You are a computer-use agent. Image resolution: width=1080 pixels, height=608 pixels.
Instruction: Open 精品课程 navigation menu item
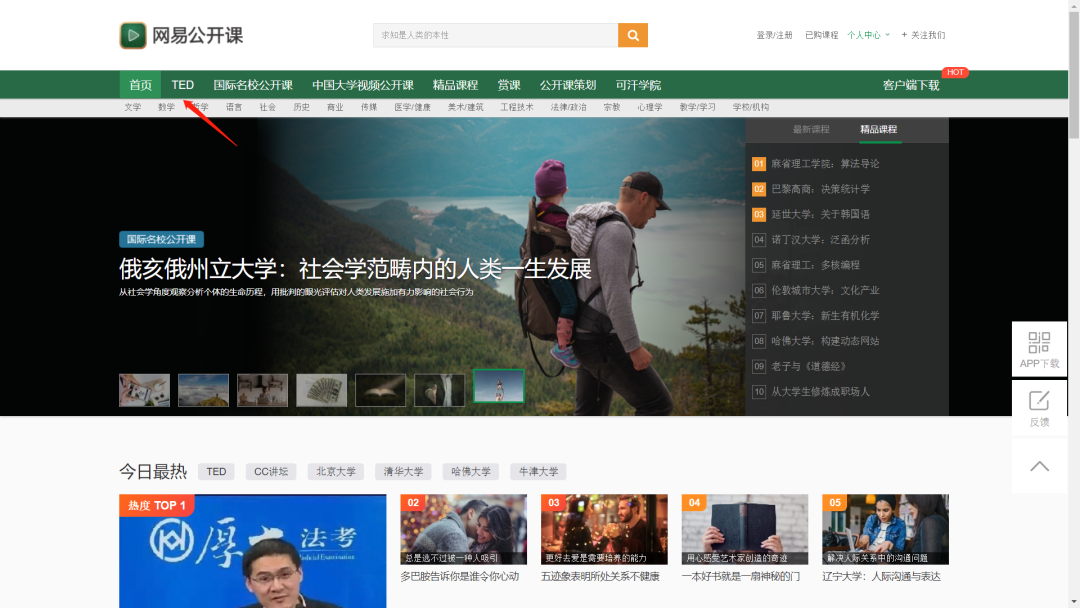(455, 85)
